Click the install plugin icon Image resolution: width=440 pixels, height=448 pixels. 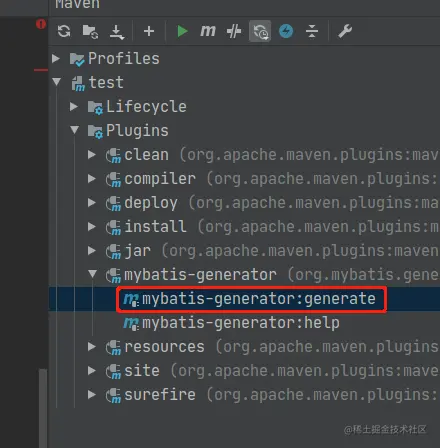pos(114,228)
